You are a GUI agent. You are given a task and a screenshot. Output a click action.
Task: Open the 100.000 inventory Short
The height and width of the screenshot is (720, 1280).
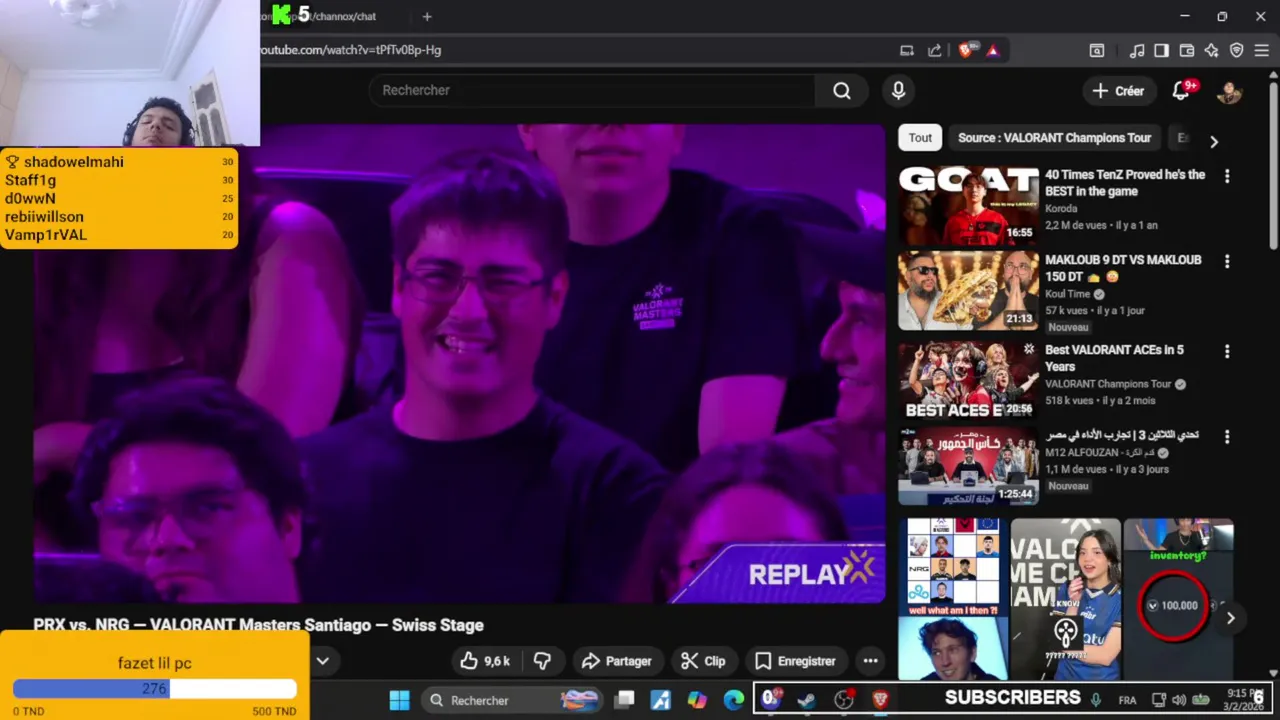click(1178, 600)
